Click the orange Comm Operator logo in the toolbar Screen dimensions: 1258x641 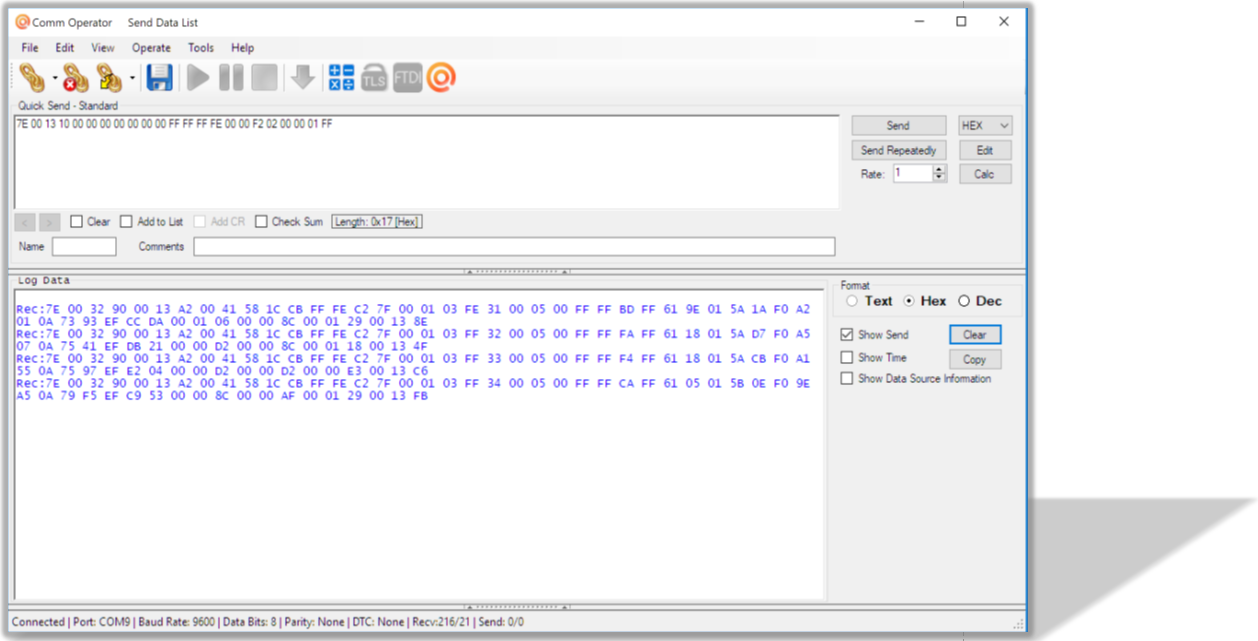(441, 77)
